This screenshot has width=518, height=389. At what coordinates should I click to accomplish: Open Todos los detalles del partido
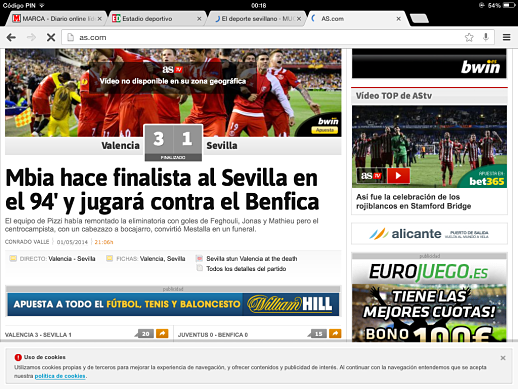tap(246, 269)
